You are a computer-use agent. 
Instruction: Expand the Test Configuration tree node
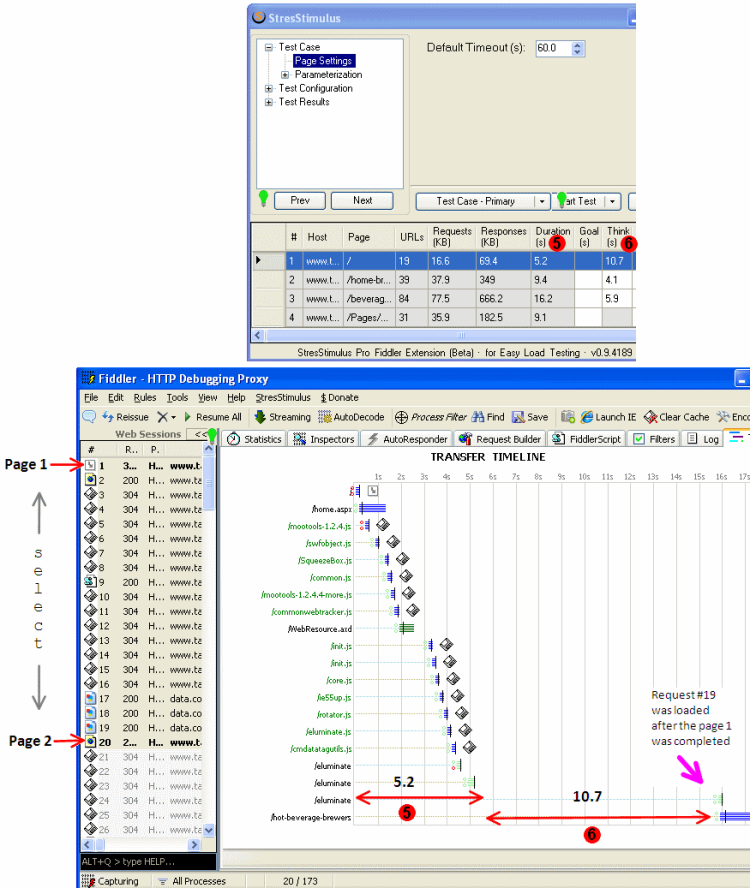click(269, 88)
